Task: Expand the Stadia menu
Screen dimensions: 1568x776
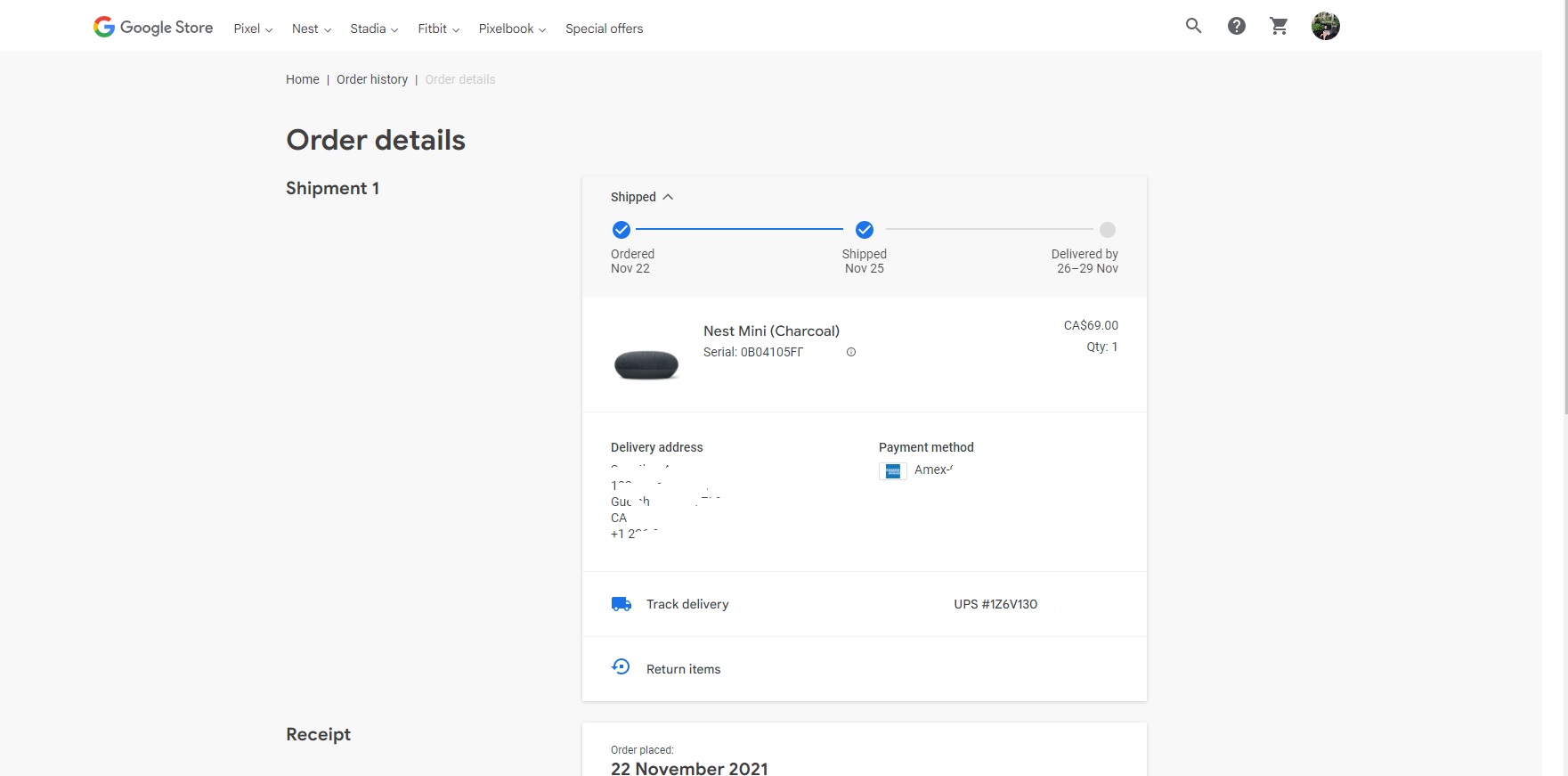Action: pos(374,29)
